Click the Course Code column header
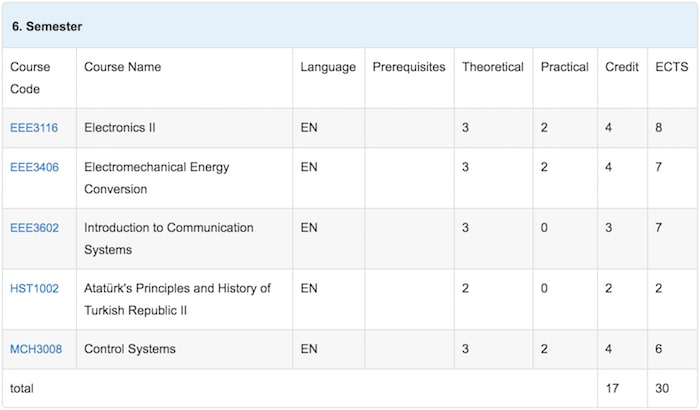 point(30,77)
